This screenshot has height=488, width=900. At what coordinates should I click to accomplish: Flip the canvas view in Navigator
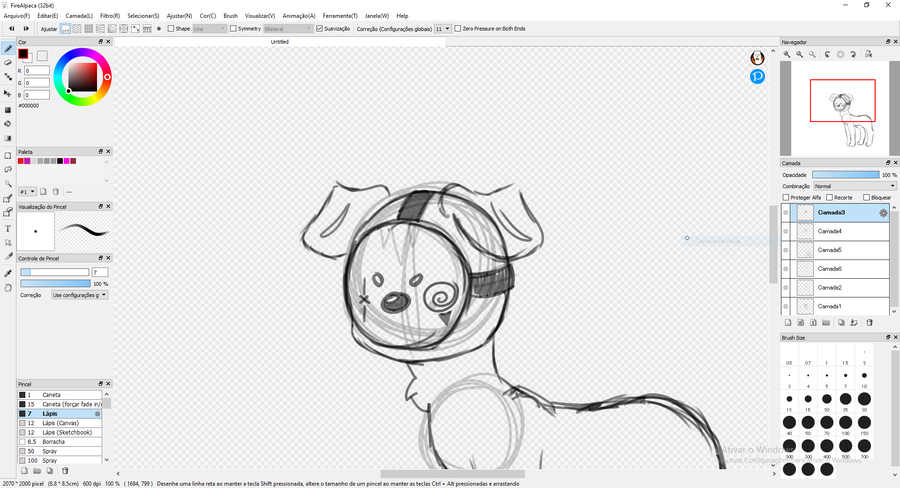[868, 54]
